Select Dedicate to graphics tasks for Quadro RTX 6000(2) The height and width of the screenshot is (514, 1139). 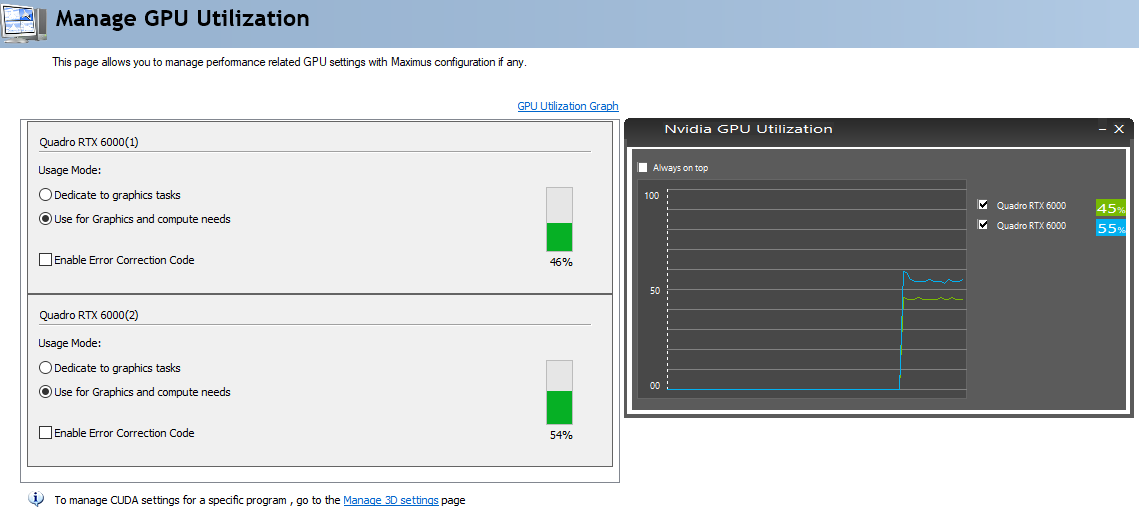pos(45,368)
